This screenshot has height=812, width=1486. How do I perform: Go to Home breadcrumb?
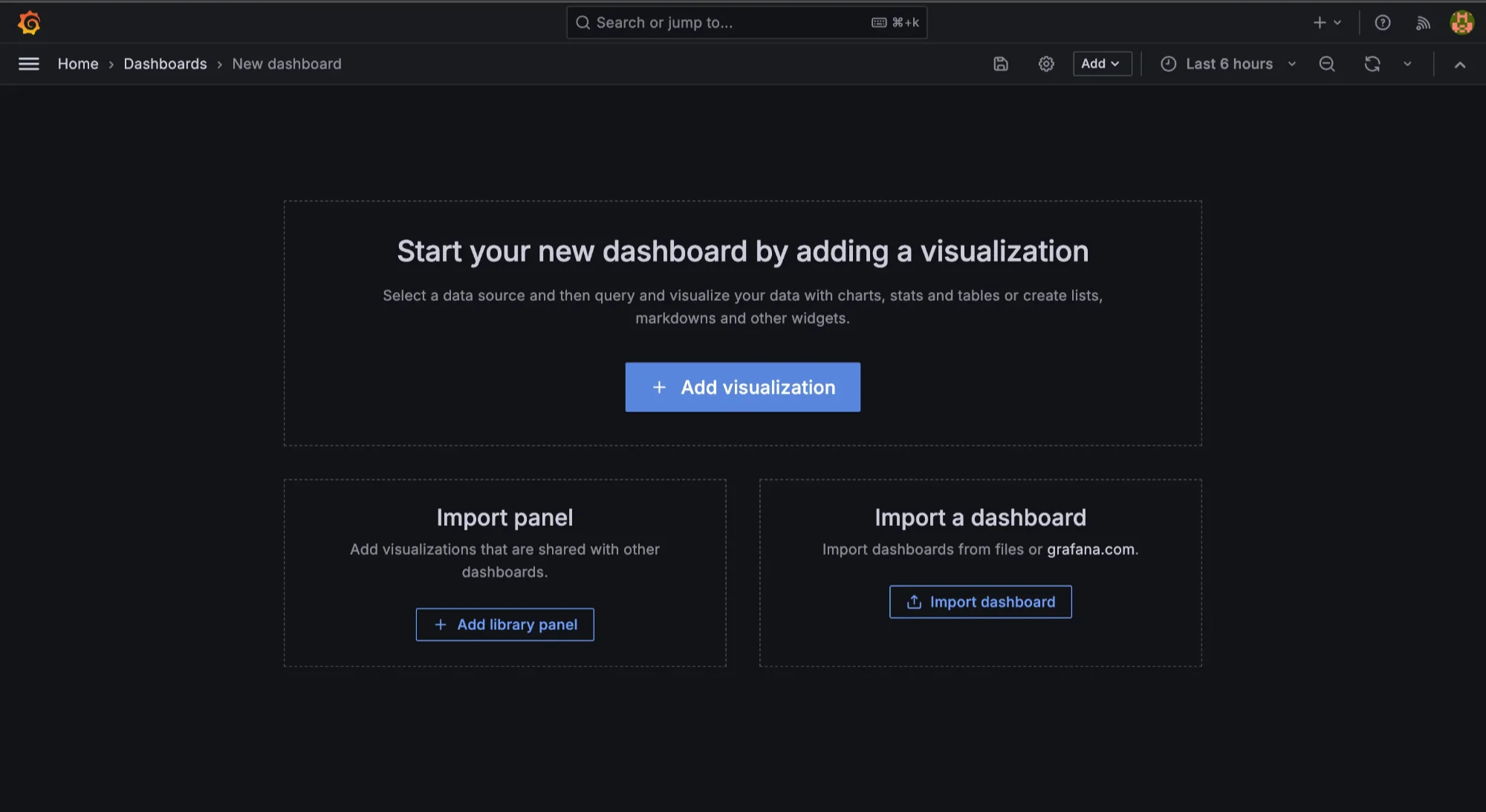point(78,64)
